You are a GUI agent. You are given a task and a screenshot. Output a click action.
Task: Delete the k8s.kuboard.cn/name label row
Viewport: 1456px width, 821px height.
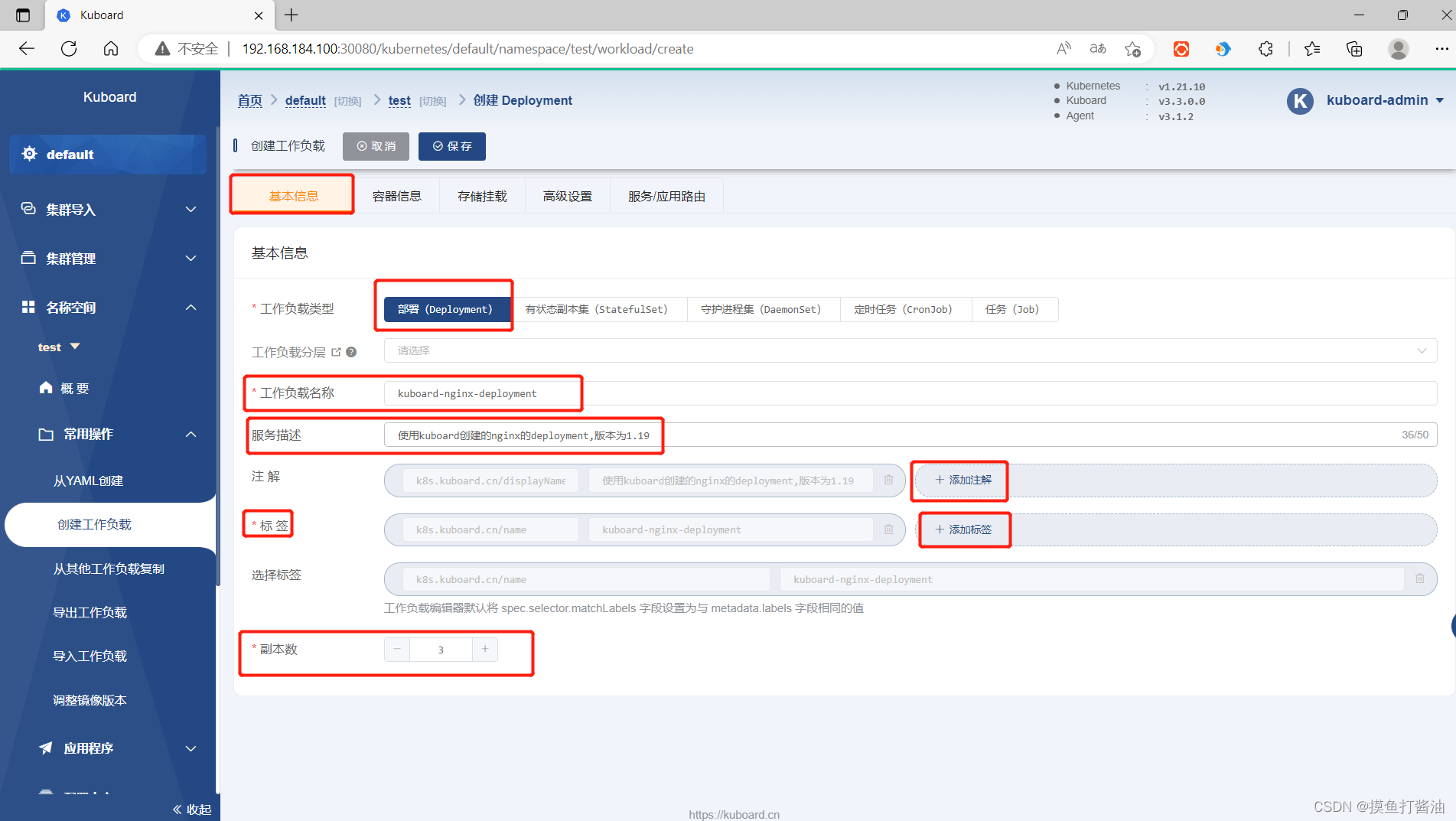pyautogui.click(x=888, y=529)
